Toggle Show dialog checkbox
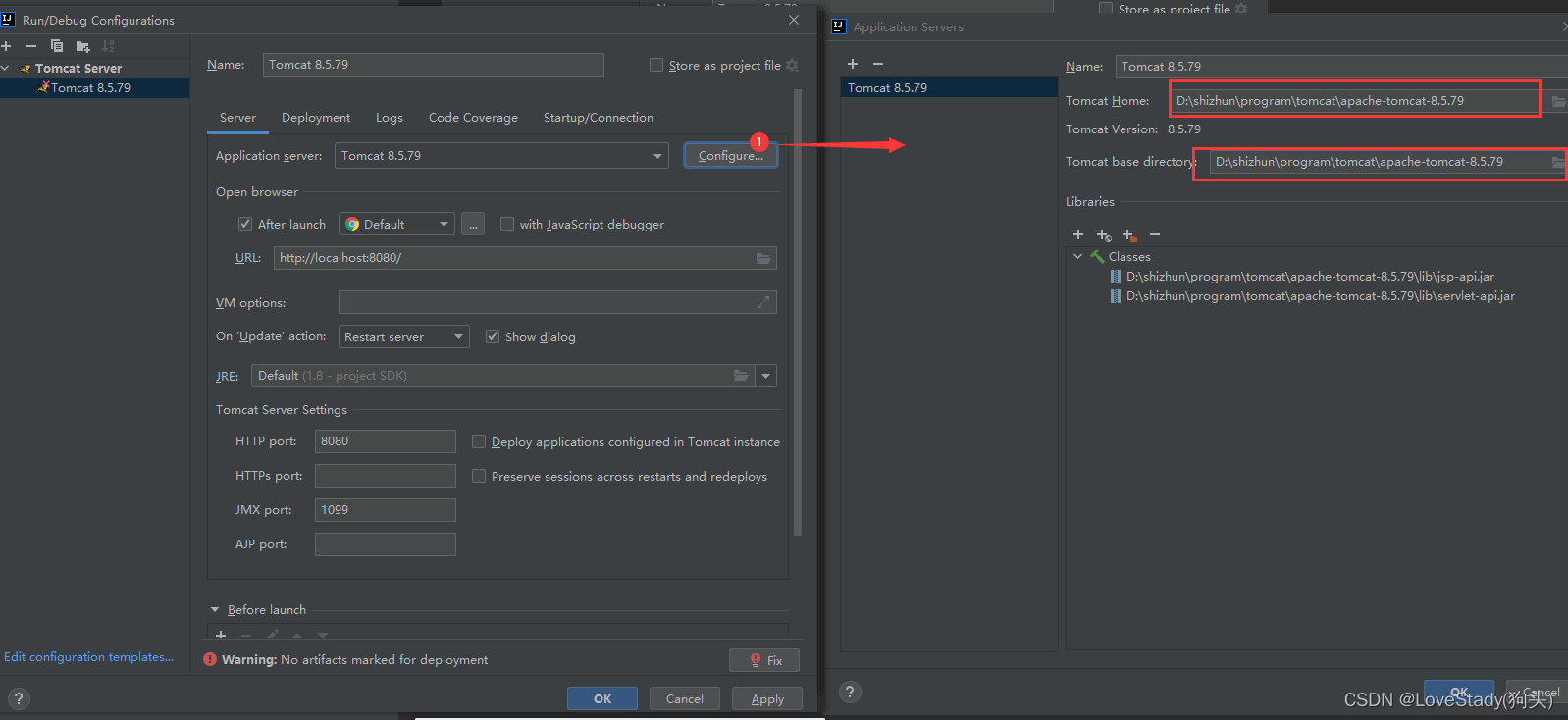The height and width of the screenshot is (720, 1568). pos(493,336)
